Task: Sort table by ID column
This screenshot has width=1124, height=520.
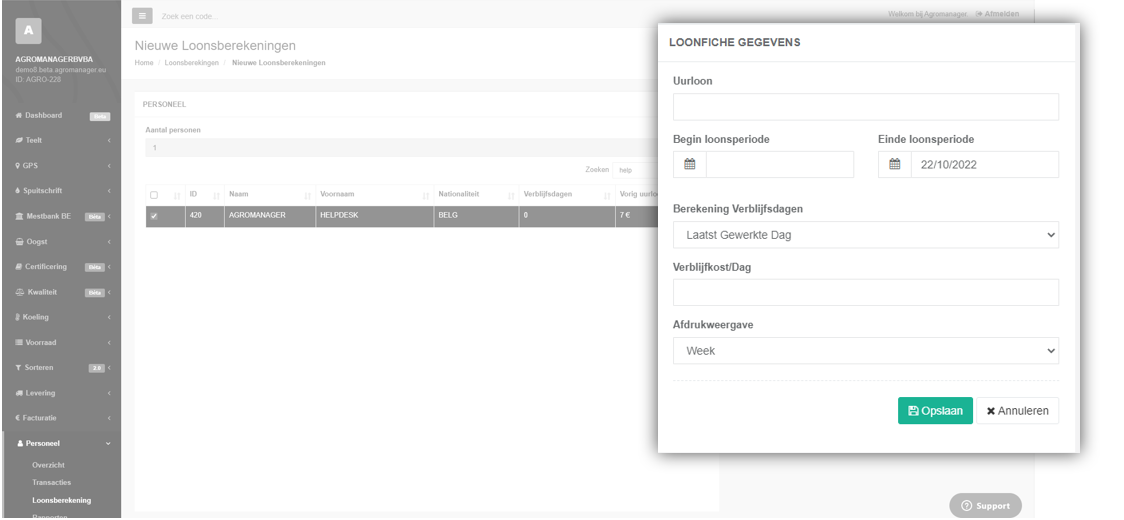Action: tap(204, 195)
